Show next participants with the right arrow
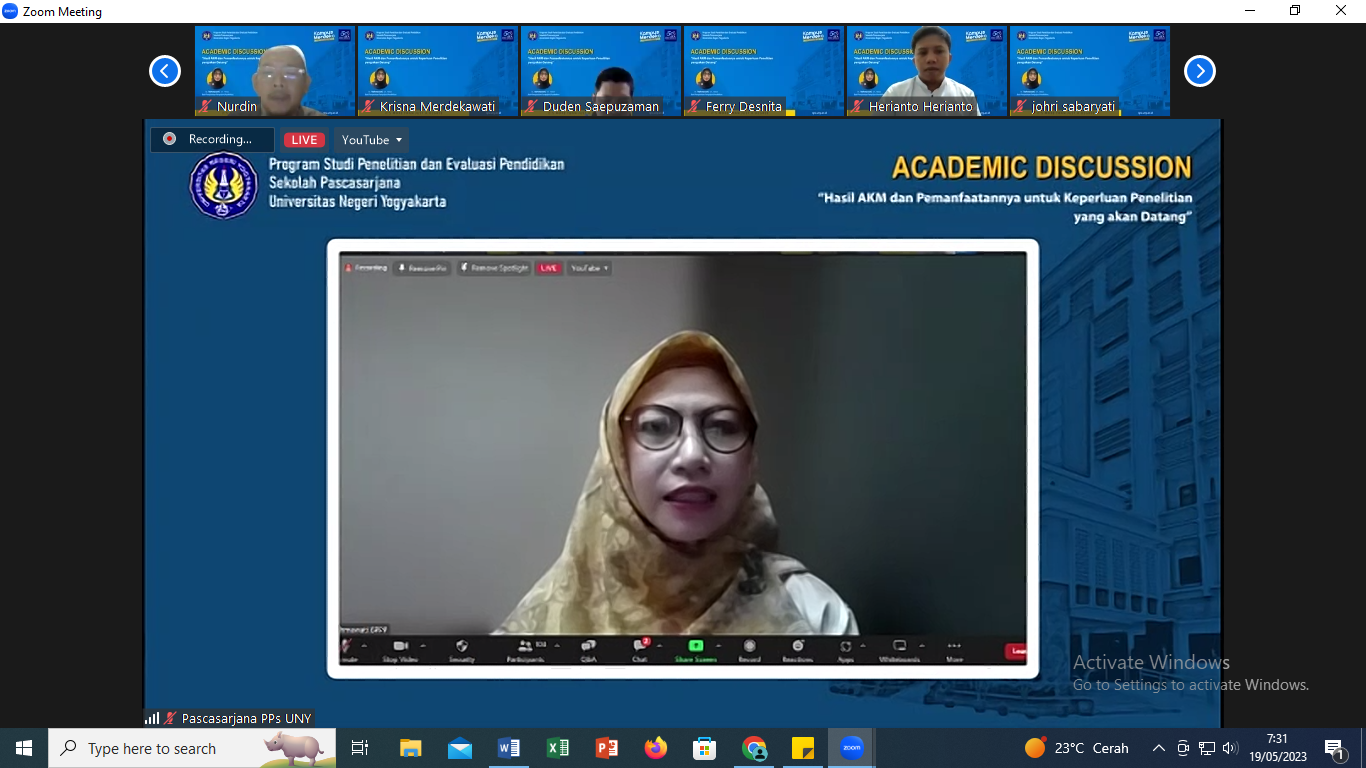 1200,71
